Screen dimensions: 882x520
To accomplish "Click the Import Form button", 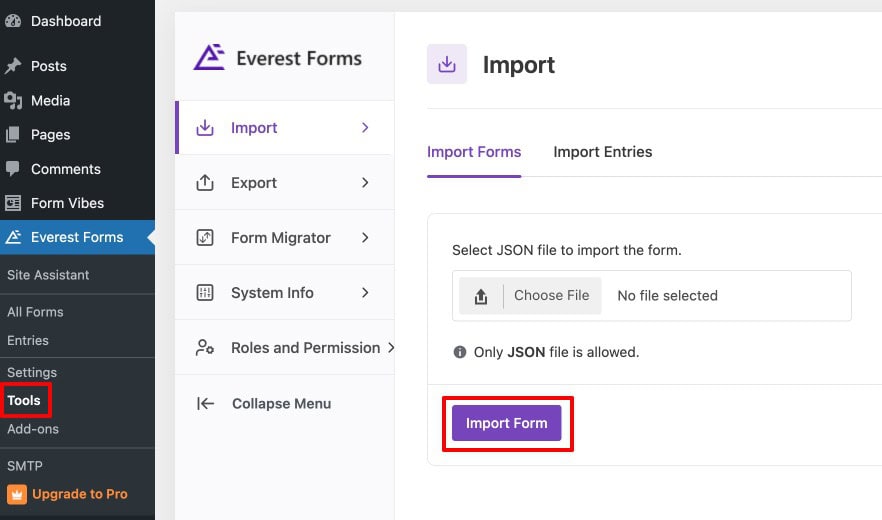I will [506, 423].
